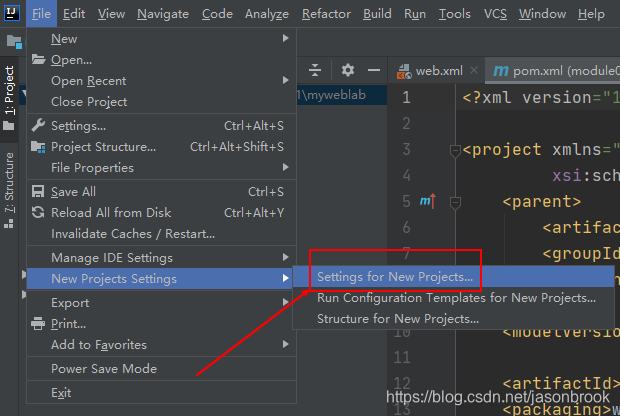Open the Build menu
Image resolution: width=620 pixels, height=416 pixels.
click(377, 14)
